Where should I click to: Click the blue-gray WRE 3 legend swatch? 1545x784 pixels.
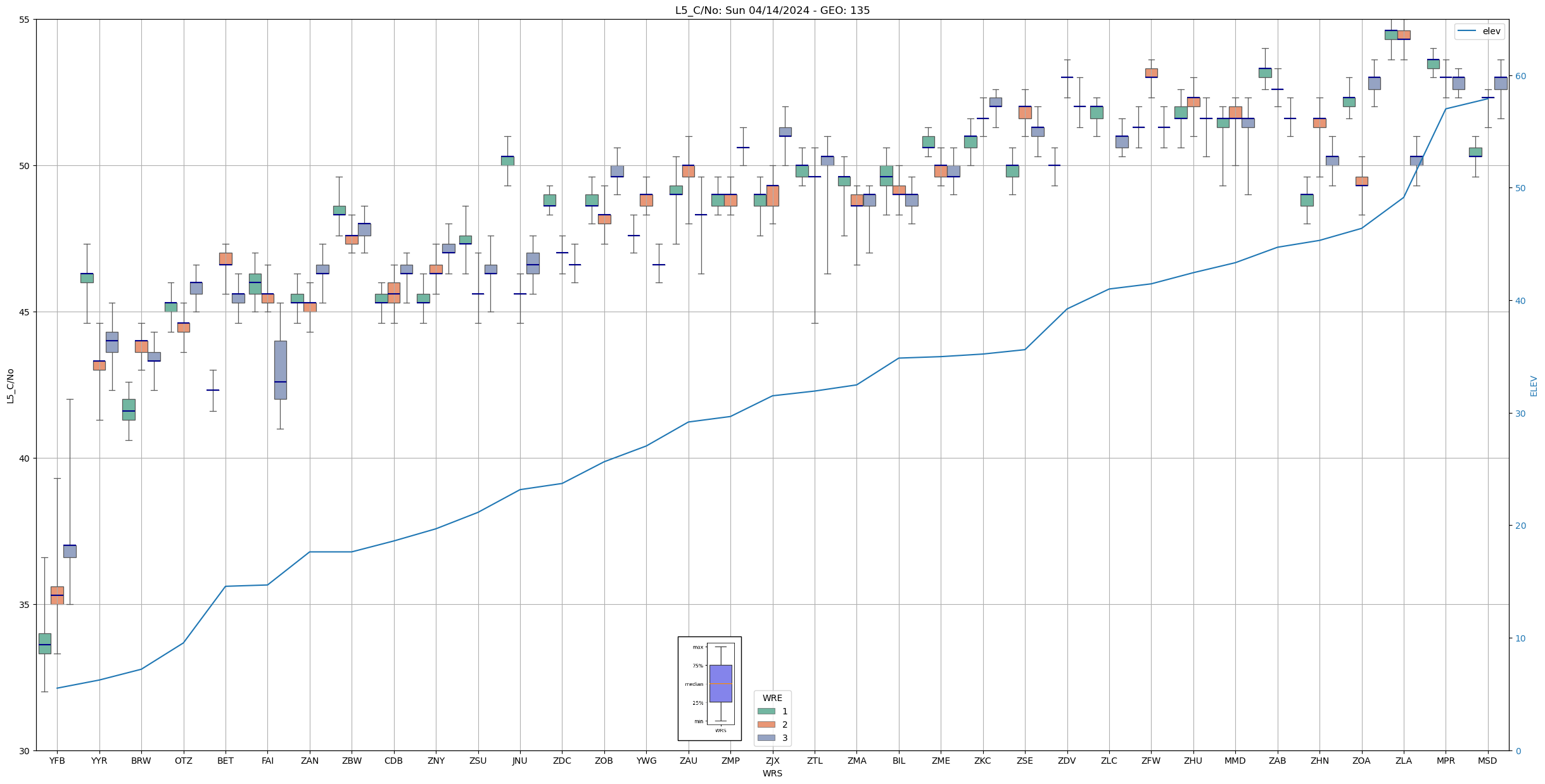point(766,738)
